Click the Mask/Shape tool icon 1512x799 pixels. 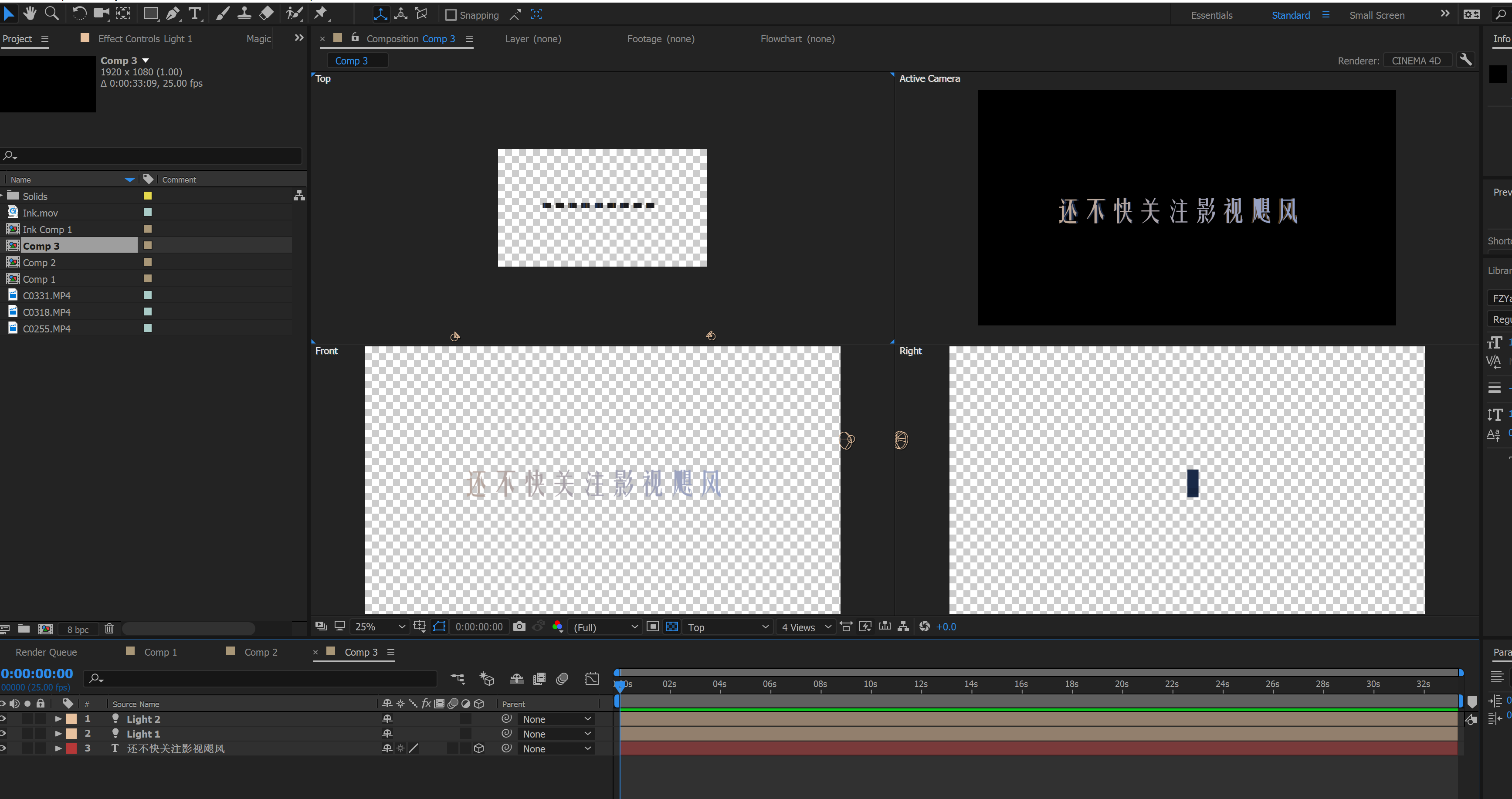point(151,14)
